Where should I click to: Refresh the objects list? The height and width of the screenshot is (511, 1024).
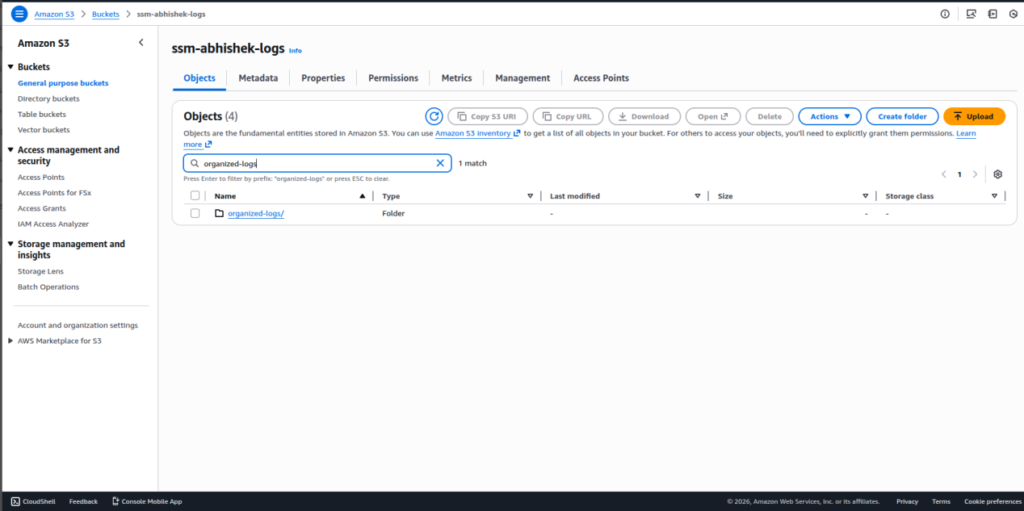434,116
